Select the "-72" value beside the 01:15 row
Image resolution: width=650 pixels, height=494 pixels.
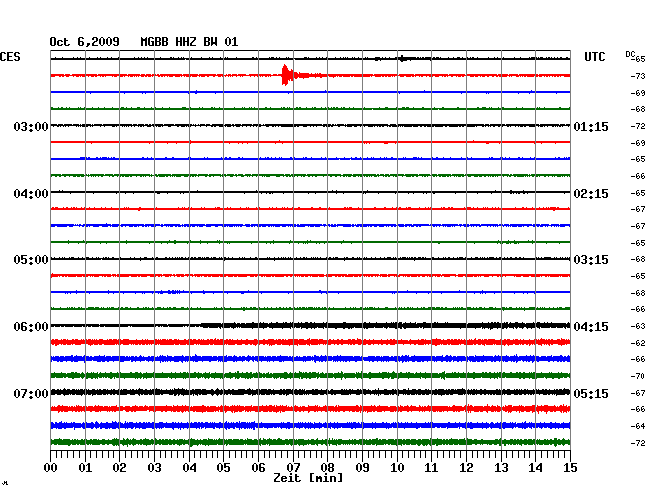pos(638,126)
